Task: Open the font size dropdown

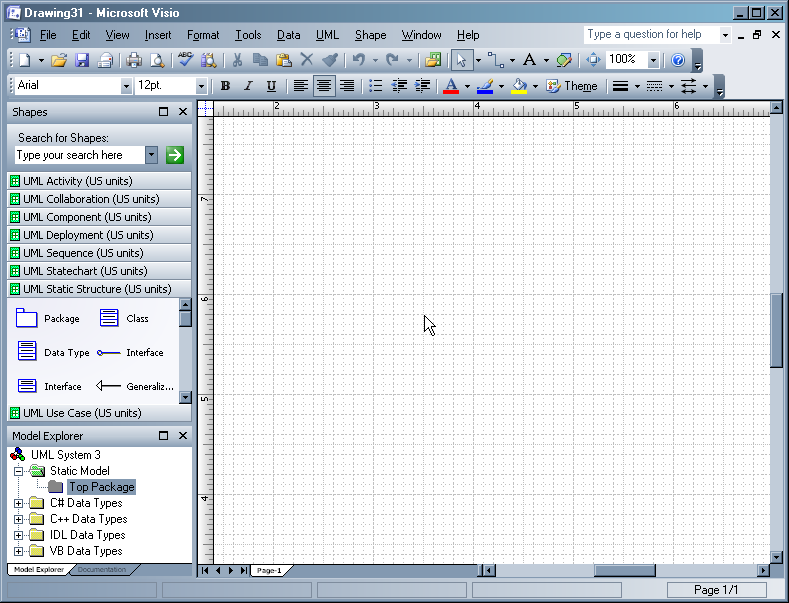Action: click(x=201, y=86)
